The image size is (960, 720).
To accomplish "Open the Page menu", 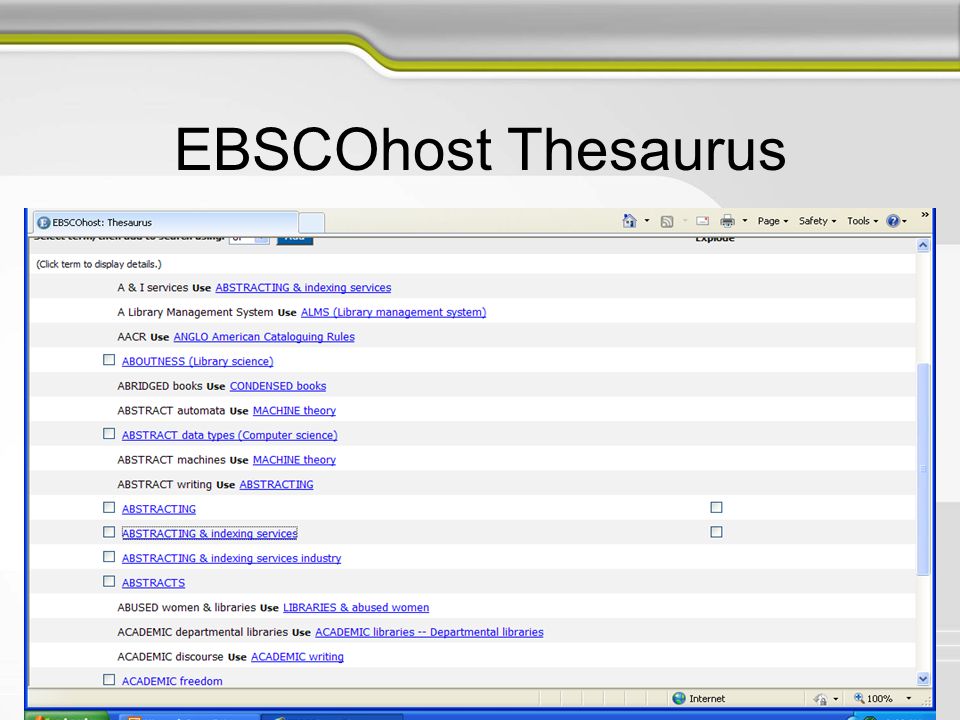I will pyautogui.click(x=773, y=221).
